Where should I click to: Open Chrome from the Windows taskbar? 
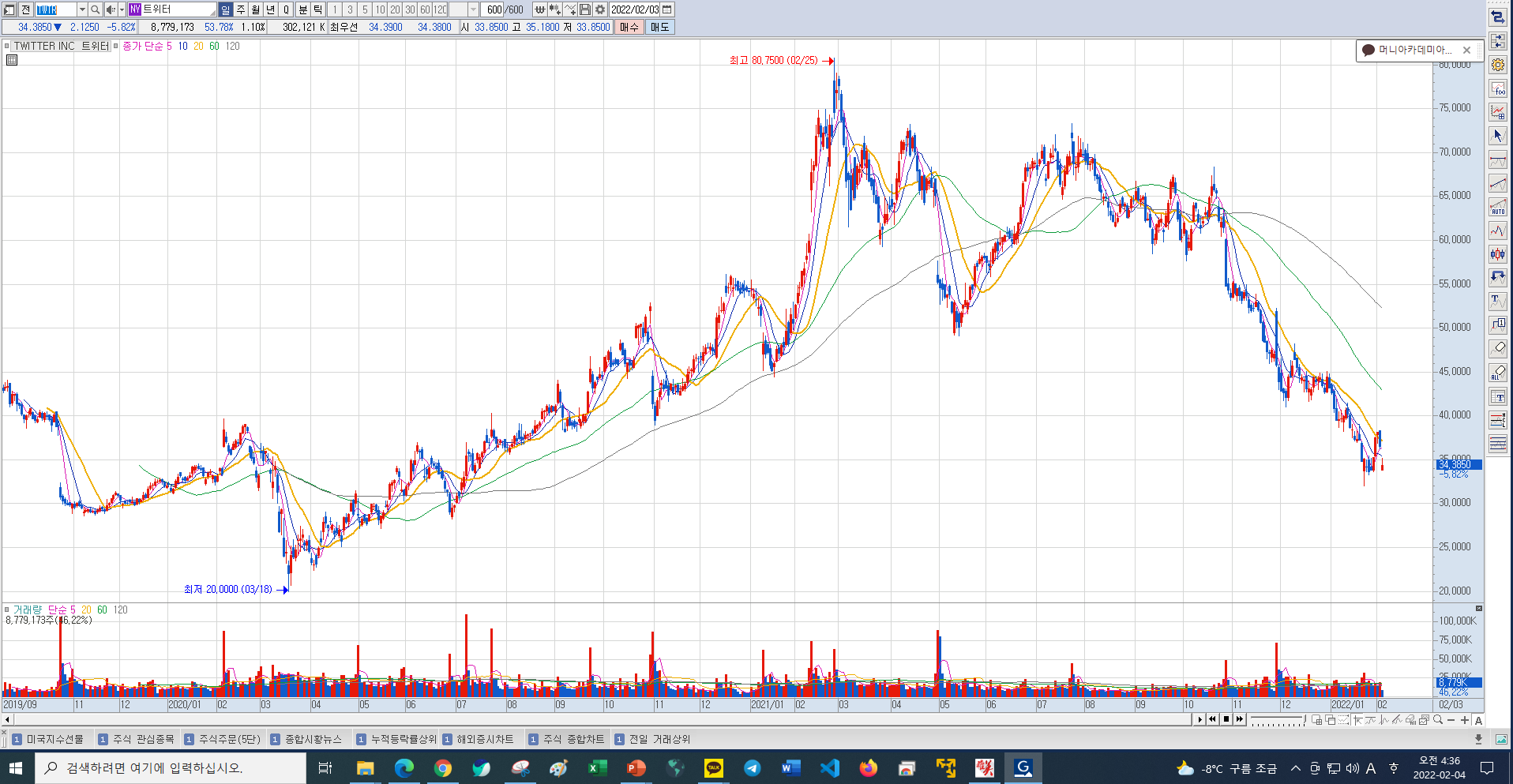pyautogui.click(x=442, y=767)
